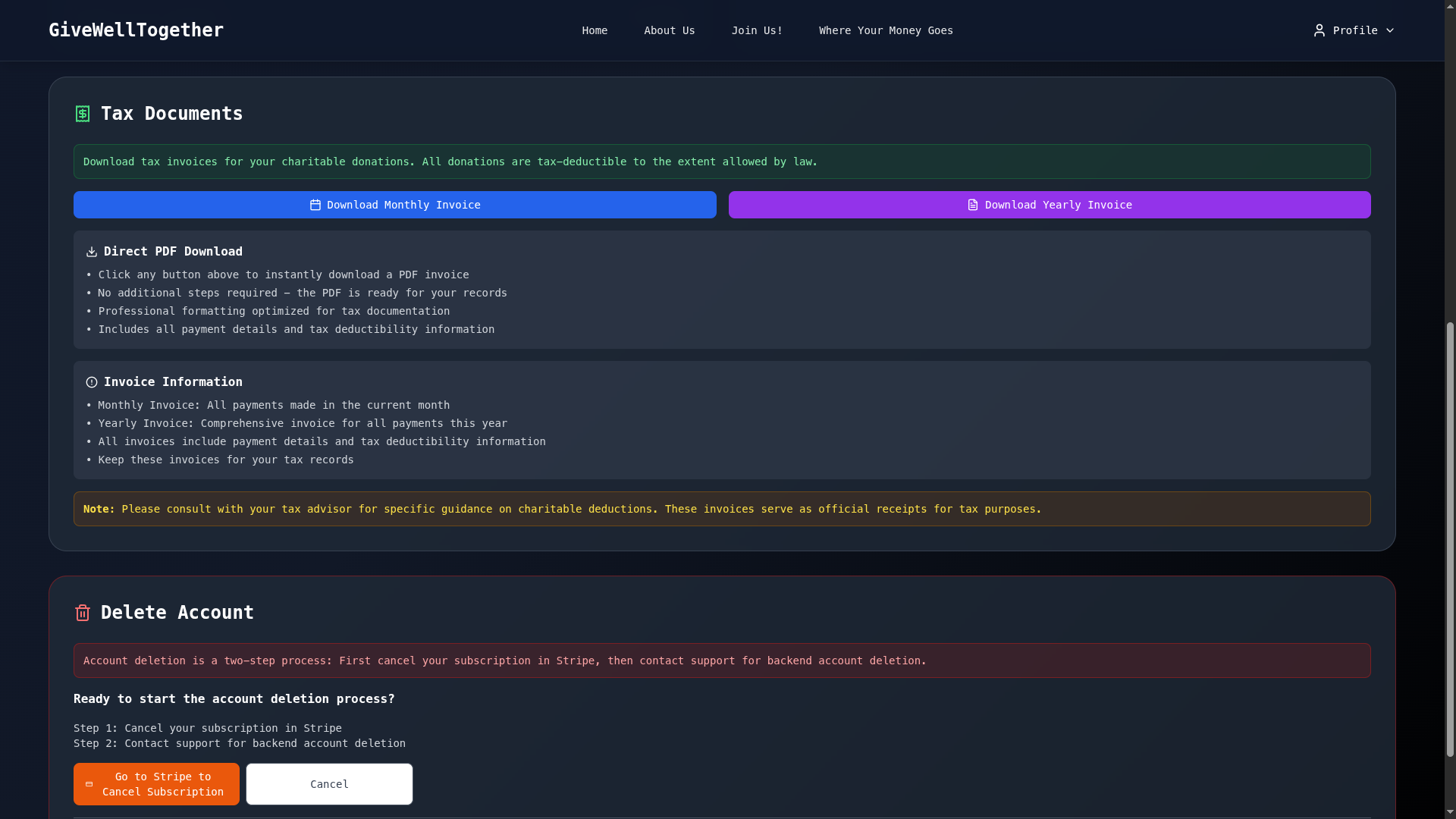1456x819 pixels.
Task: Click the trash icon beside Delete Account
Action: click(x=83, y=613)
